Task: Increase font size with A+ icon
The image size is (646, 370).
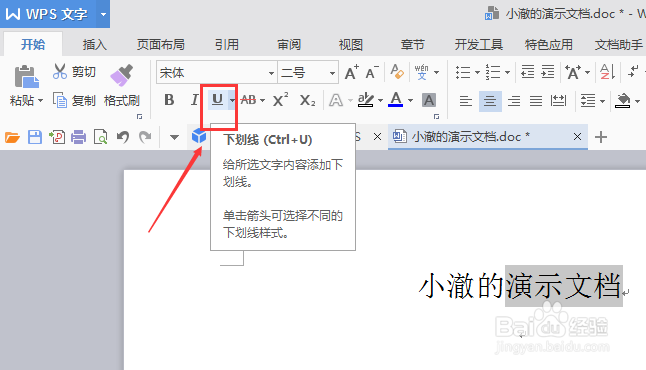Action: click(x=351, y=72)
